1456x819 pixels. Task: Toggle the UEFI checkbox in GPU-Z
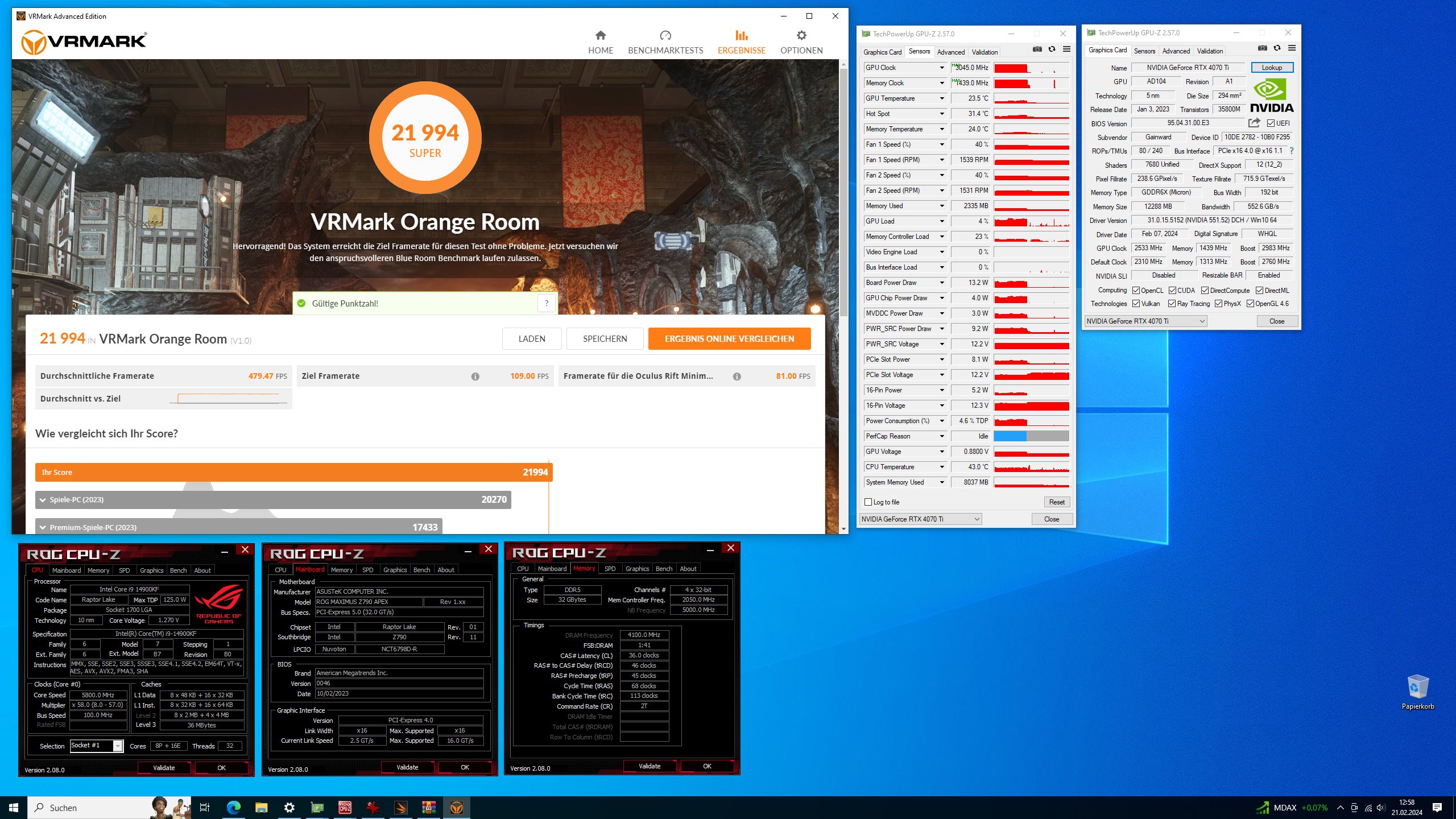1271,123
